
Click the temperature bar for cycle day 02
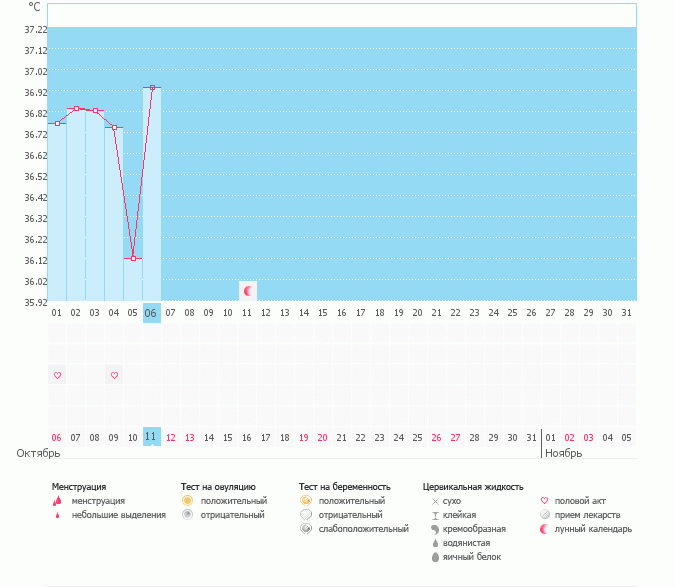(x=76, y=204)
